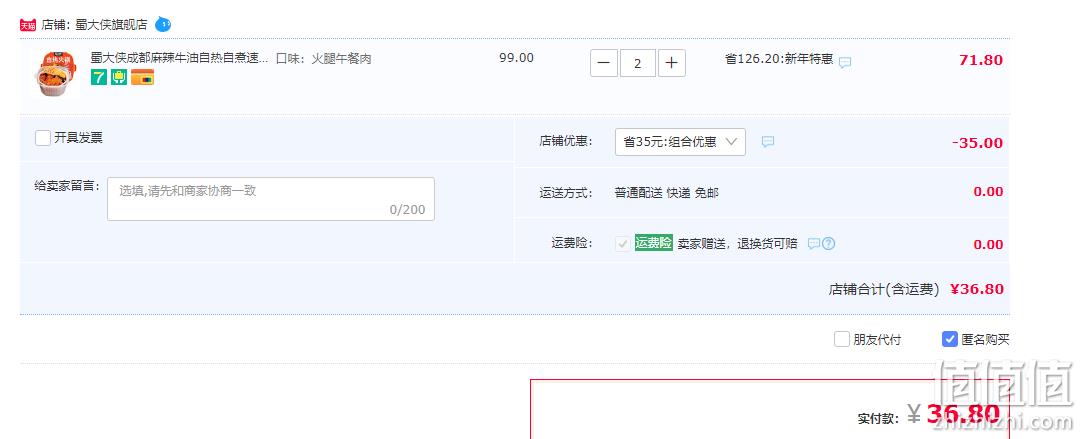This screenshot has height=439, width=1082.
Task: Click the store total ¥36.80
Action: [x=976, y=289]
